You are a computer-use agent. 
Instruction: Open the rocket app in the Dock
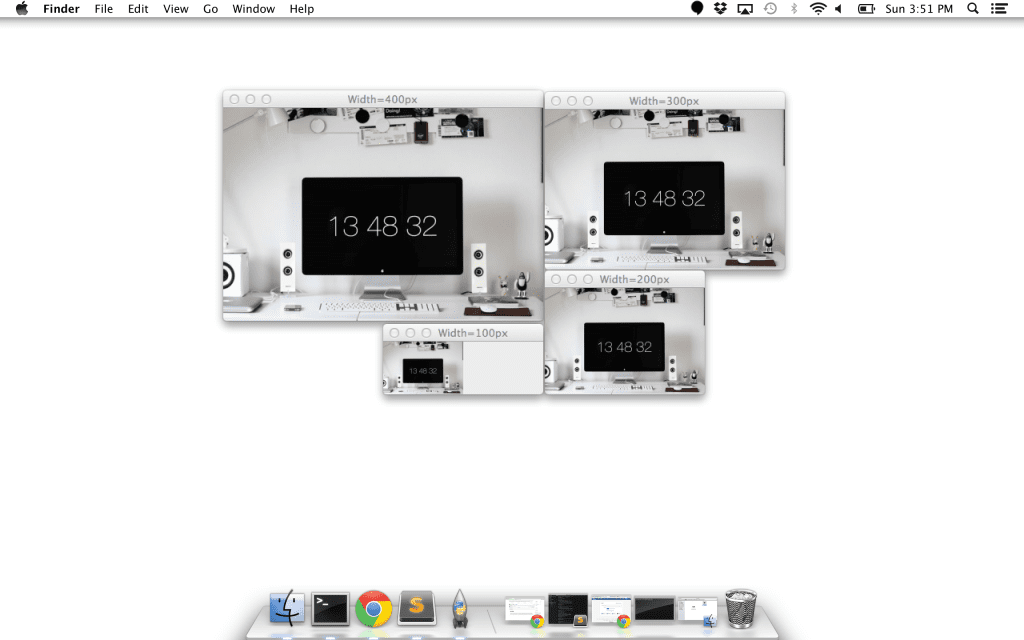[x=460, y=607]
